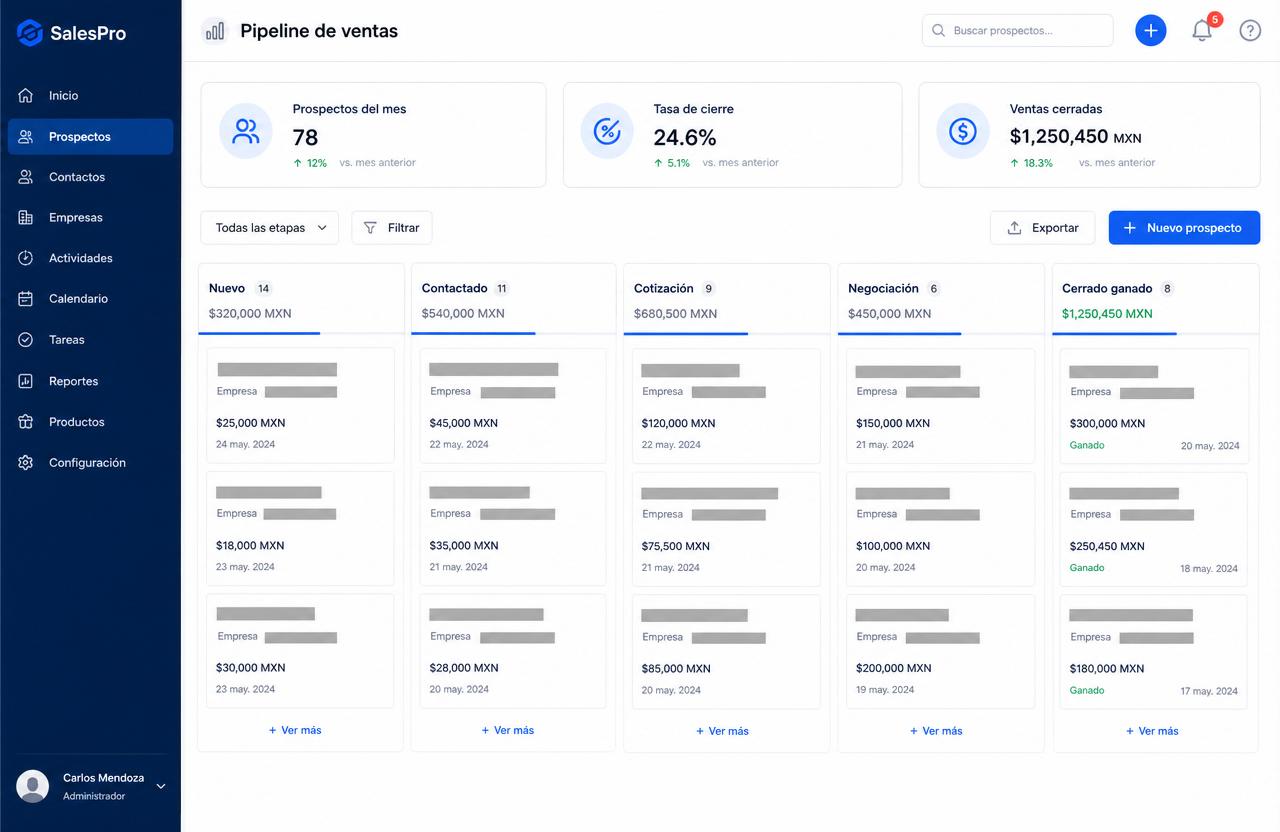The width and height of the screenshot is (1280, 832).
Task: Click the 18.3% sales increase indicator
Action: pos(1031,163)
